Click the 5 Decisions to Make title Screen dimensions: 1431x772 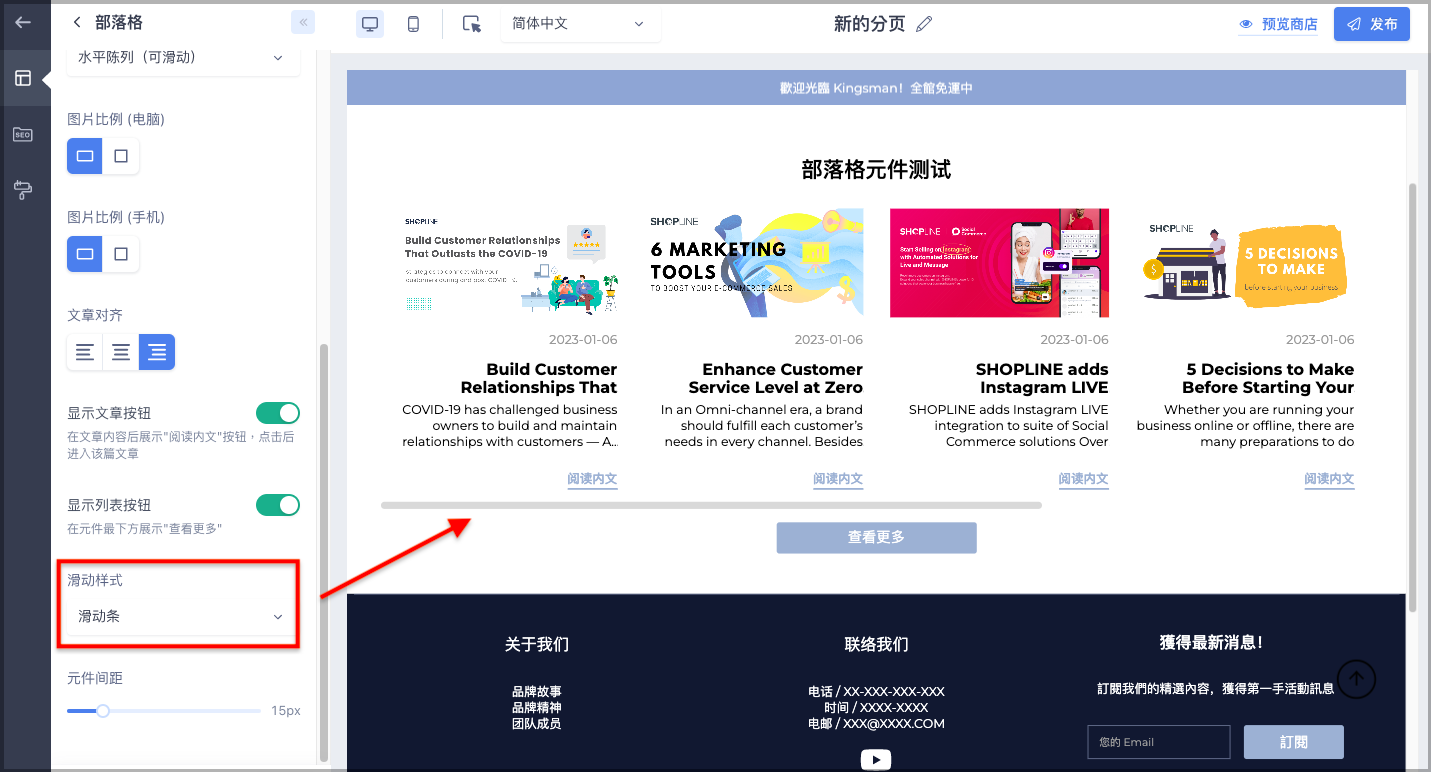1268,378
